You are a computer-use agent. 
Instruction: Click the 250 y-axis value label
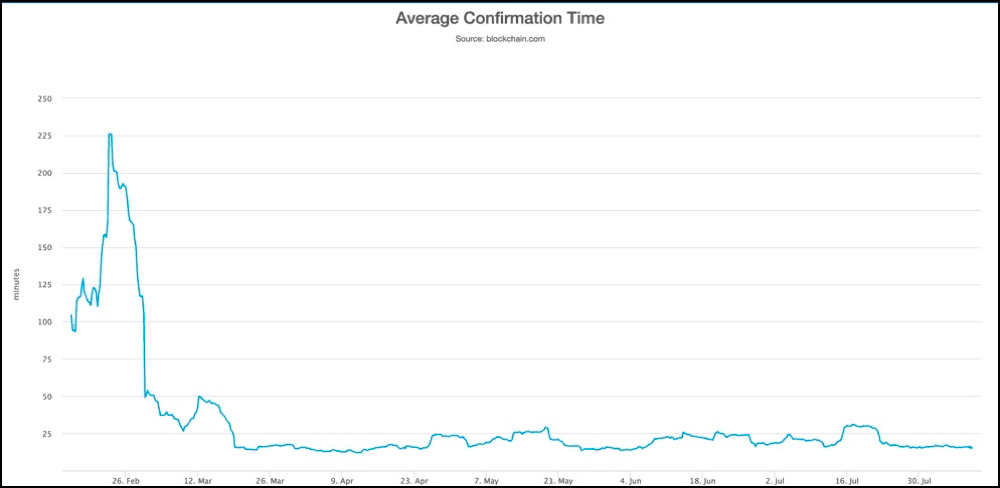(x=44, y=98)
